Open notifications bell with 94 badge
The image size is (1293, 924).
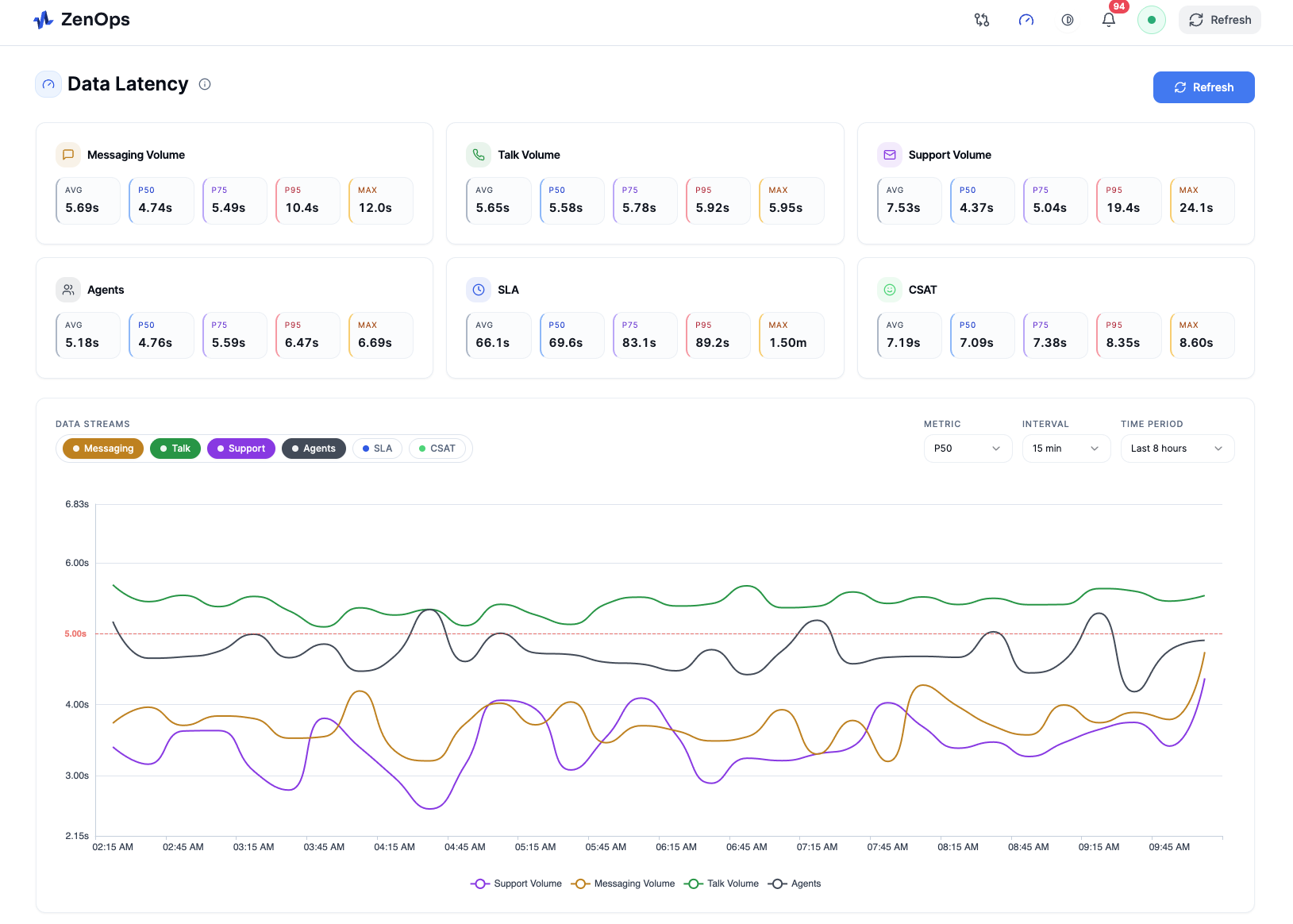point(1109,20)
